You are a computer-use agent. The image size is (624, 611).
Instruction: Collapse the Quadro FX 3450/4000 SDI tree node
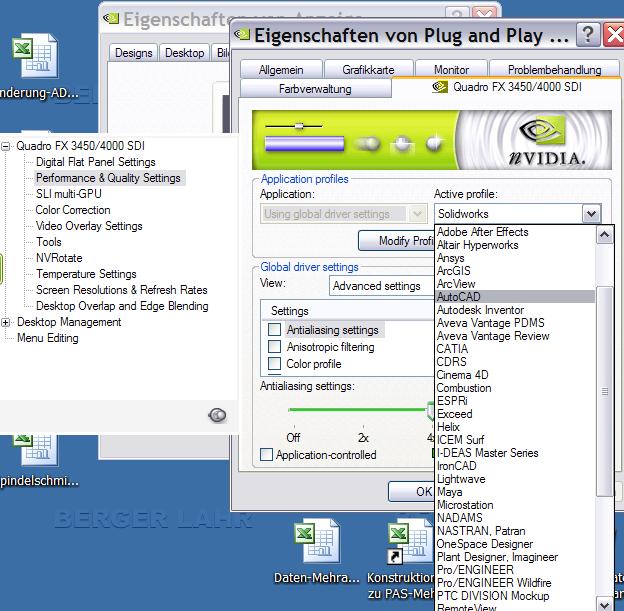pyautogui.click(x=6, y=146)
